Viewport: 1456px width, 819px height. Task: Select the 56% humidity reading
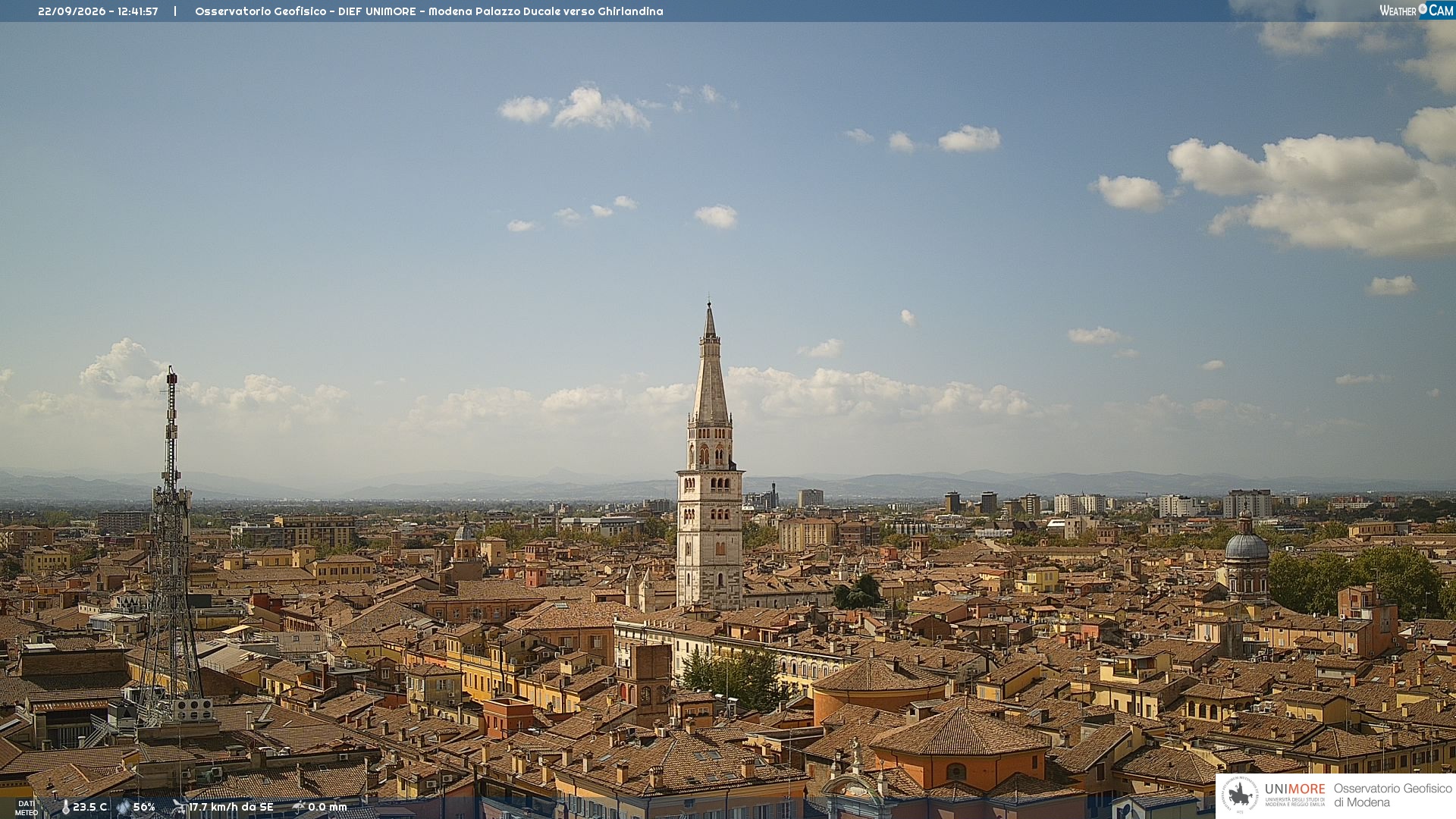tap(144, 807)
